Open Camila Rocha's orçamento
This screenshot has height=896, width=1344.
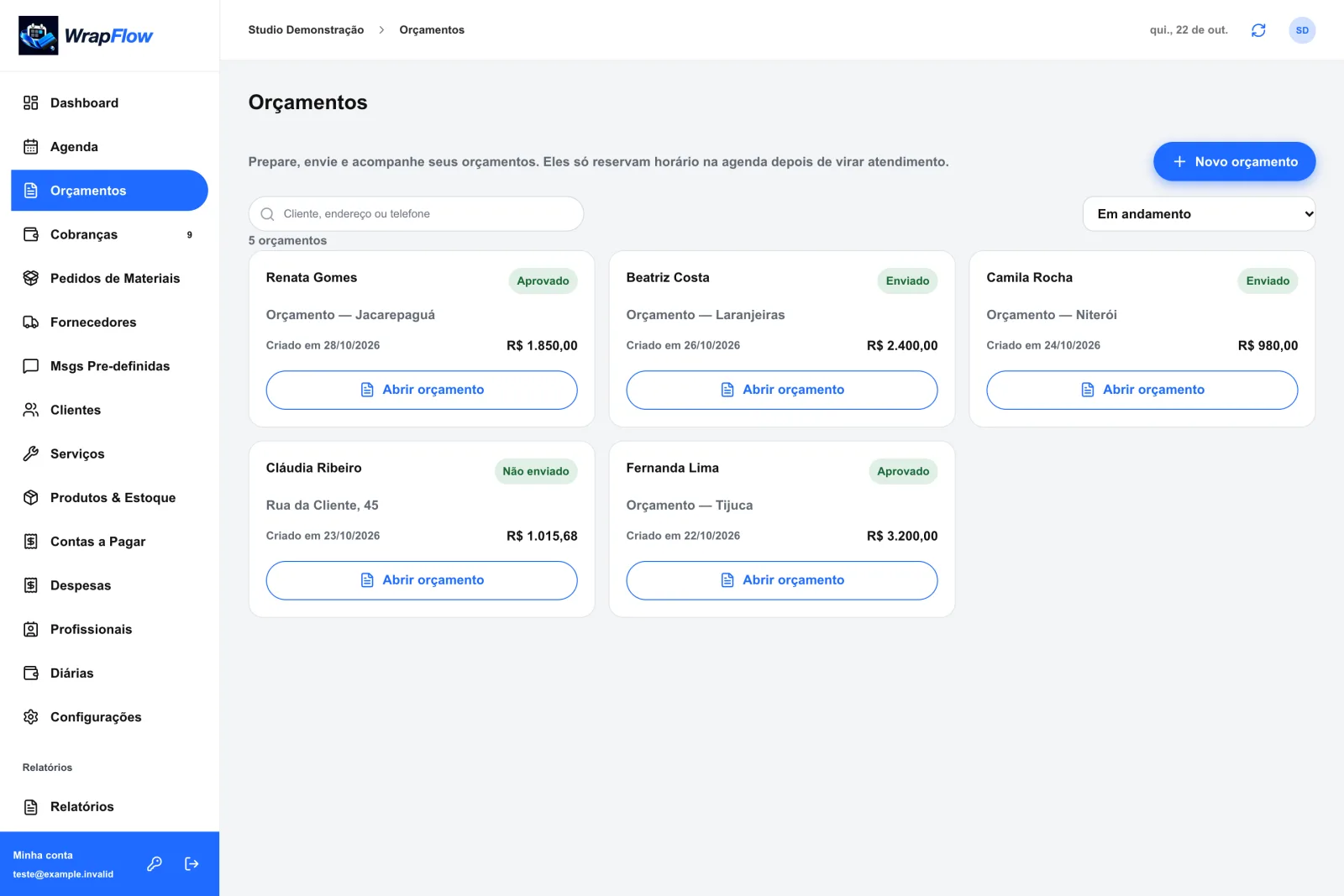pyautogui.click(x=1142, y=390)
